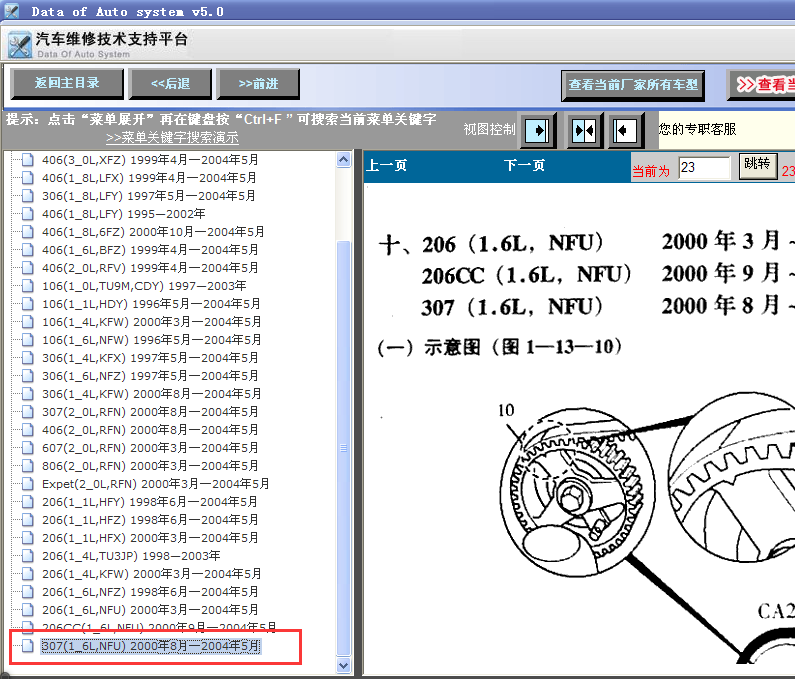795x679 pixels.
Task: Click the 您的专职客服 customer service text
Action: point(697,129)
